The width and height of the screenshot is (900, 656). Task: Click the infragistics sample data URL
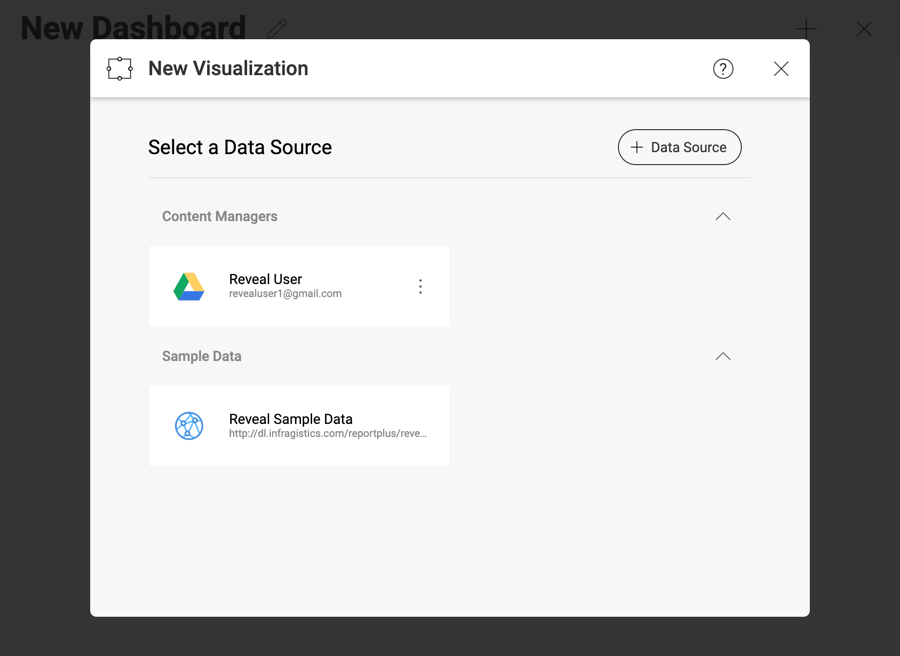tap(328, 434)
